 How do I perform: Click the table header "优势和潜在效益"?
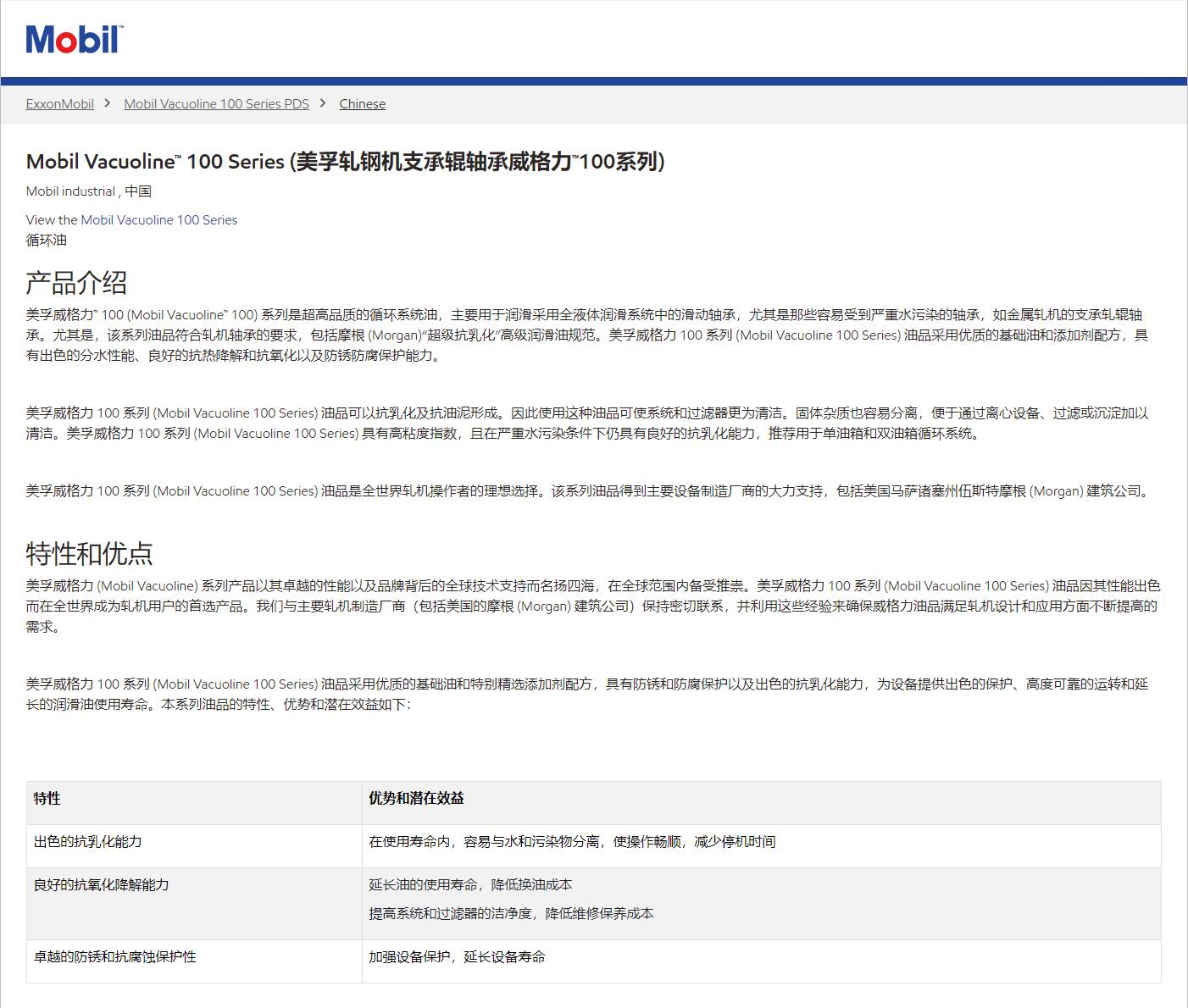click(x=761, y=802)
